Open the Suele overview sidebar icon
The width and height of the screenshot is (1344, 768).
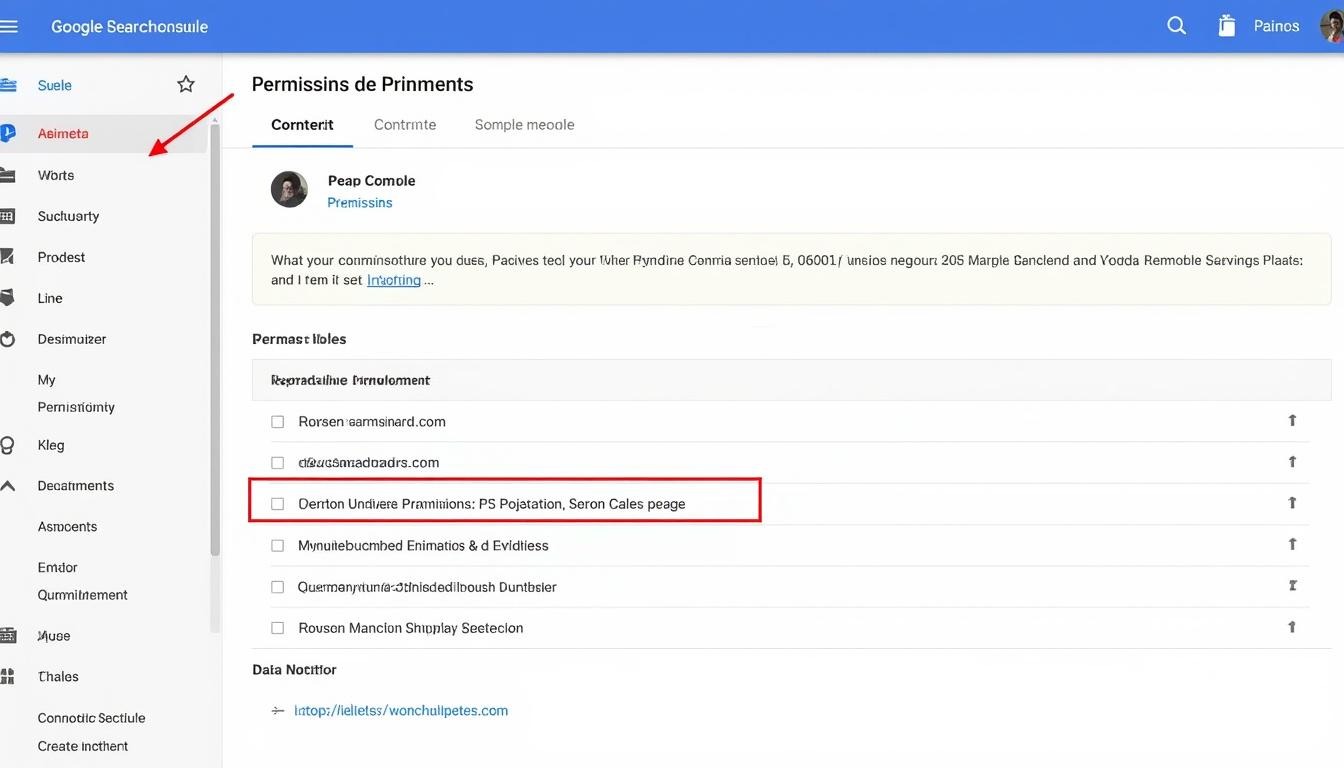[x=9, y=85]
